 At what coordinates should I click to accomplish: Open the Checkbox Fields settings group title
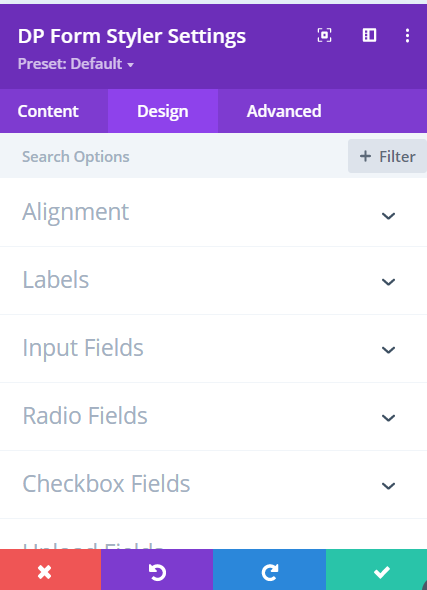106,484
